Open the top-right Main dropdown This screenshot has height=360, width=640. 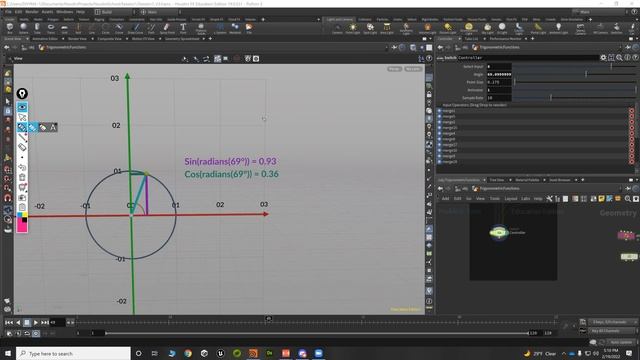pos(600,12)
